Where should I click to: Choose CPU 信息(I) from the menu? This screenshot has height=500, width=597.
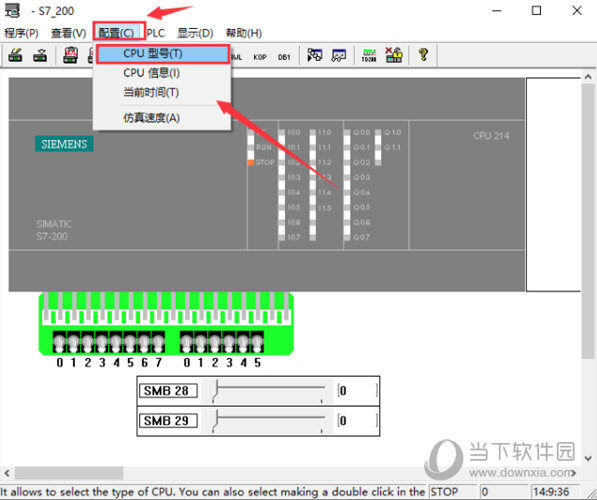(x=162, y=73)
